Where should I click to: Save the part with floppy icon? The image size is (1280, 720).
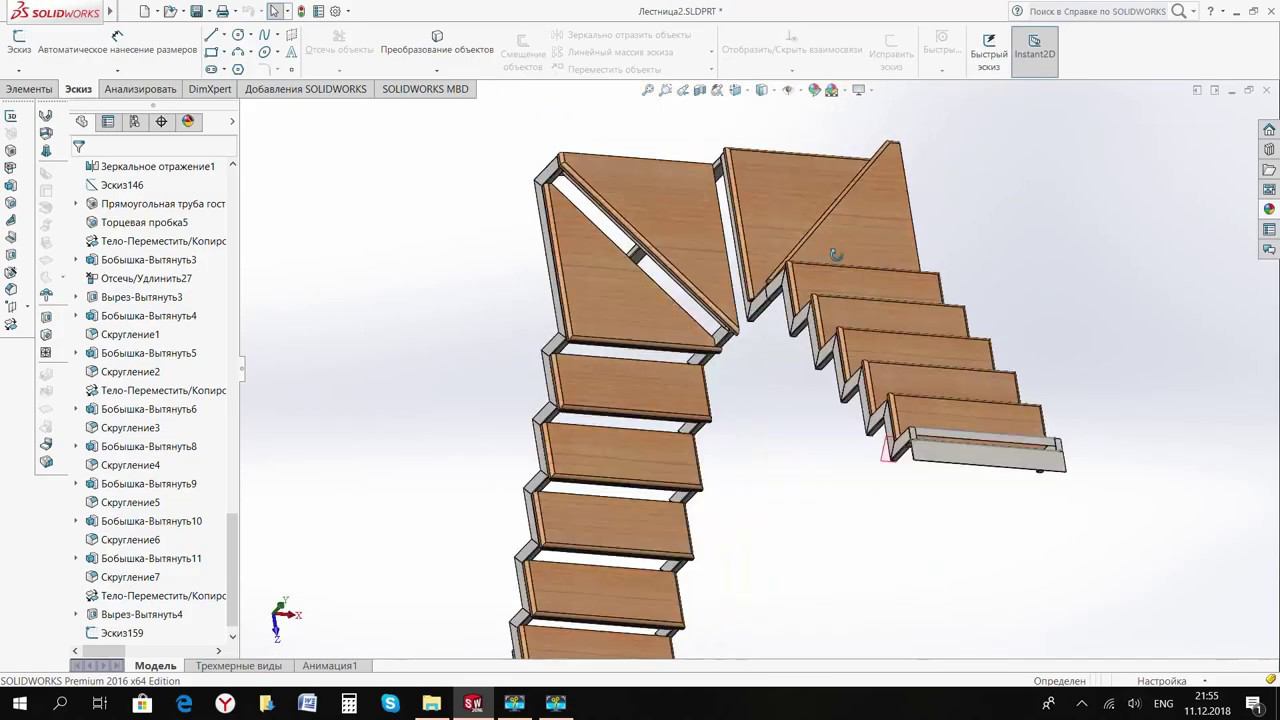point(196,12)
